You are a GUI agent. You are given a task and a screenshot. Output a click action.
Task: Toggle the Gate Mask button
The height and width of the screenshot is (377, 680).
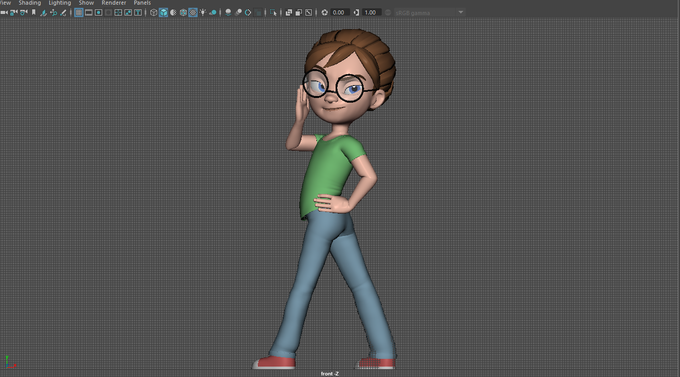pos(108,13)
